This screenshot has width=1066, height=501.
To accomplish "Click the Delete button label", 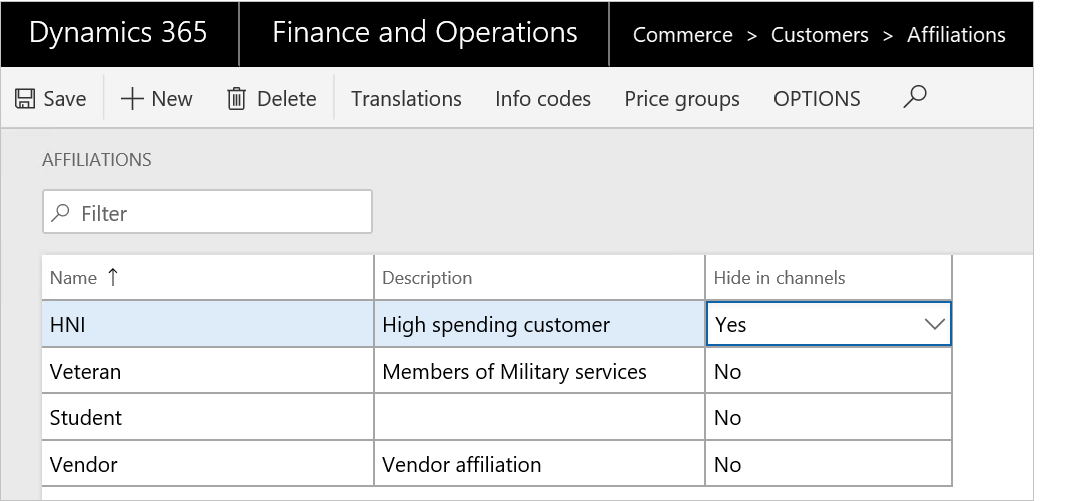I will pos(286,99).
